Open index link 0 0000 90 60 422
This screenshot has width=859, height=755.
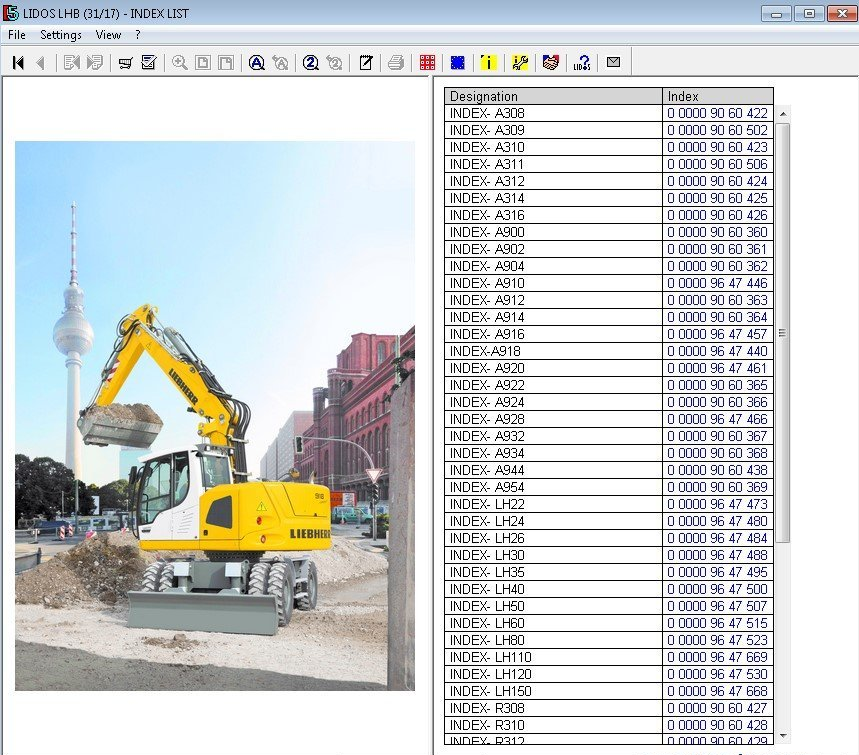(717, 114)
